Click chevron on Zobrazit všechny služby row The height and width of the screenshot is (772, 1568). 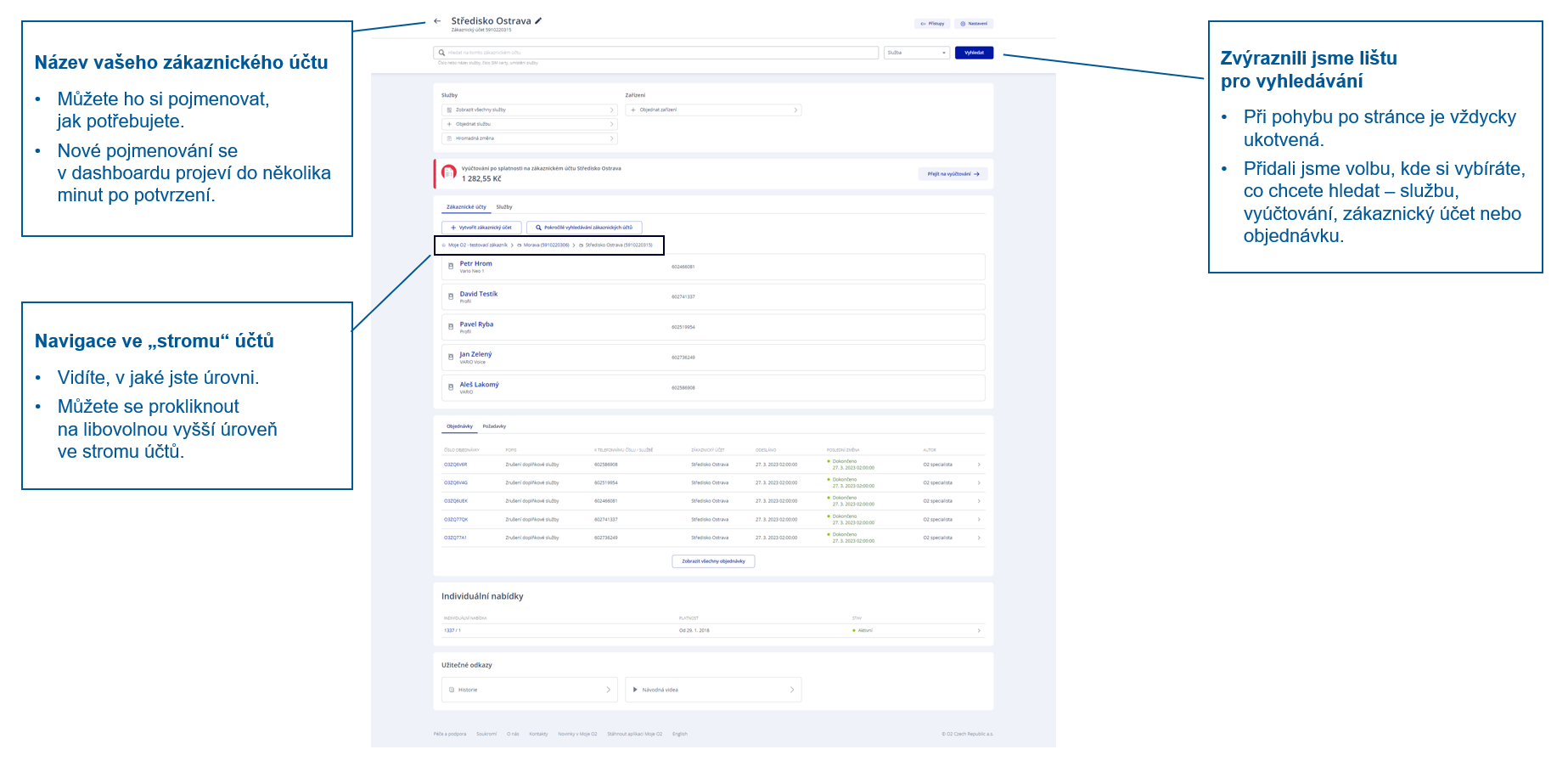coord(611,110)
